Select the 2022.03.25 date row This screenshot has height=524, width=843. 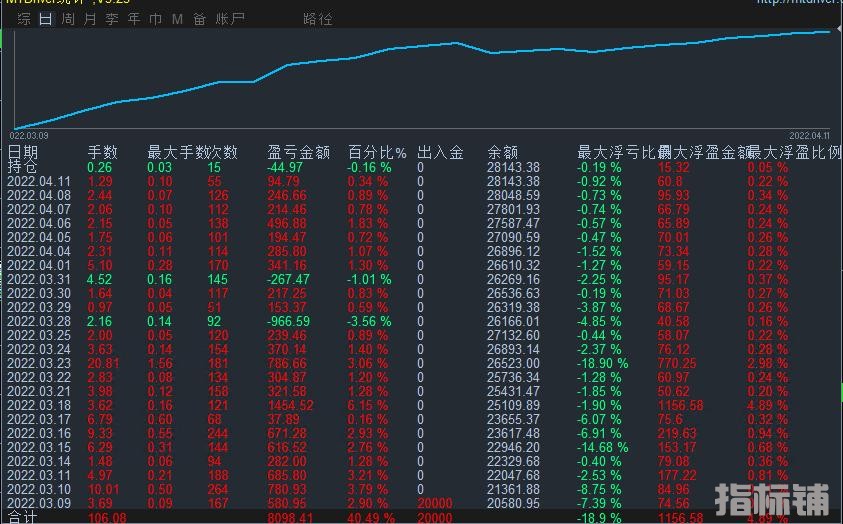[39, 335]
